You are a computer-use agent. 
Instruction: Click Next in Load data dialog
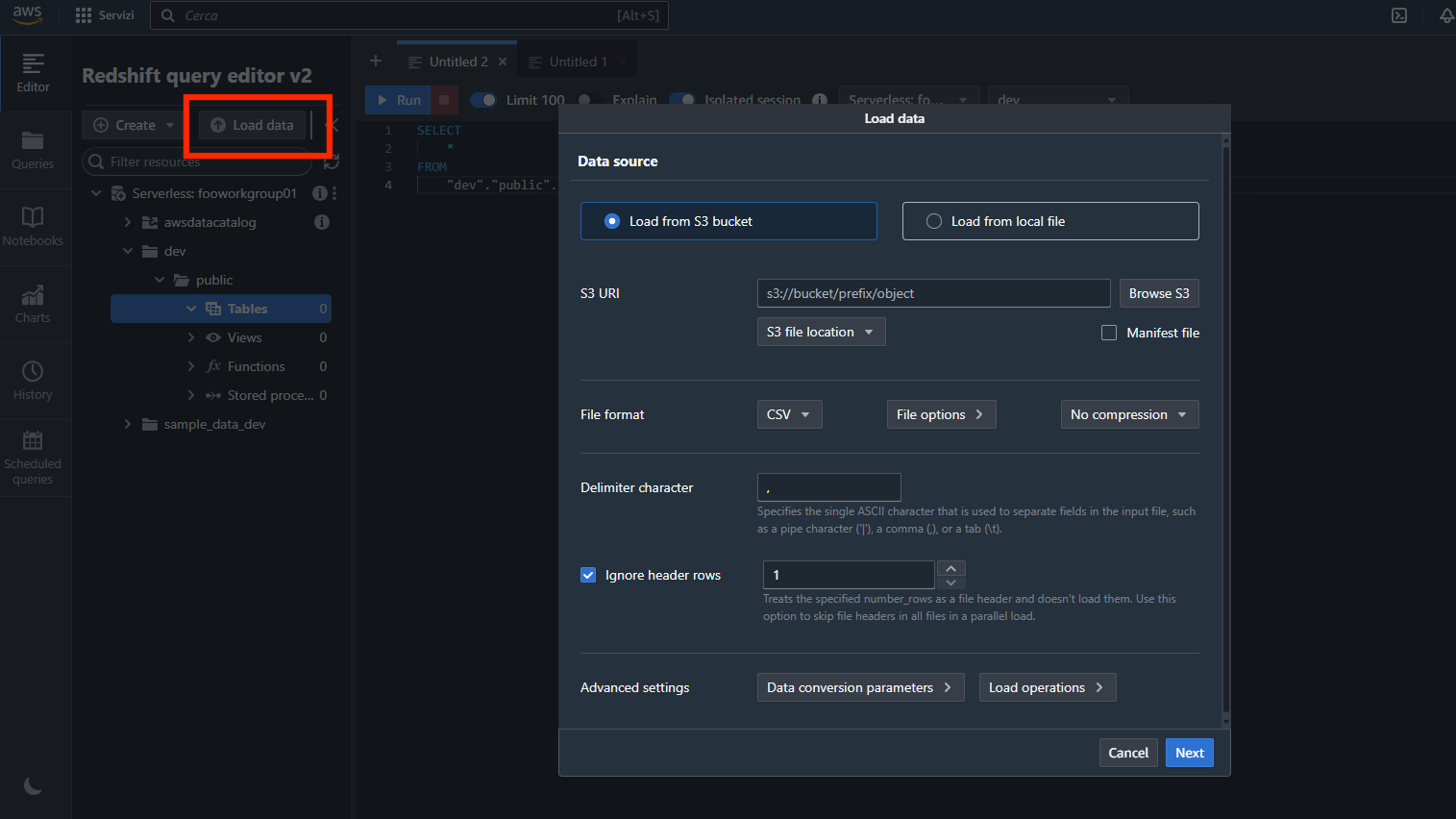click(1190, 753)
